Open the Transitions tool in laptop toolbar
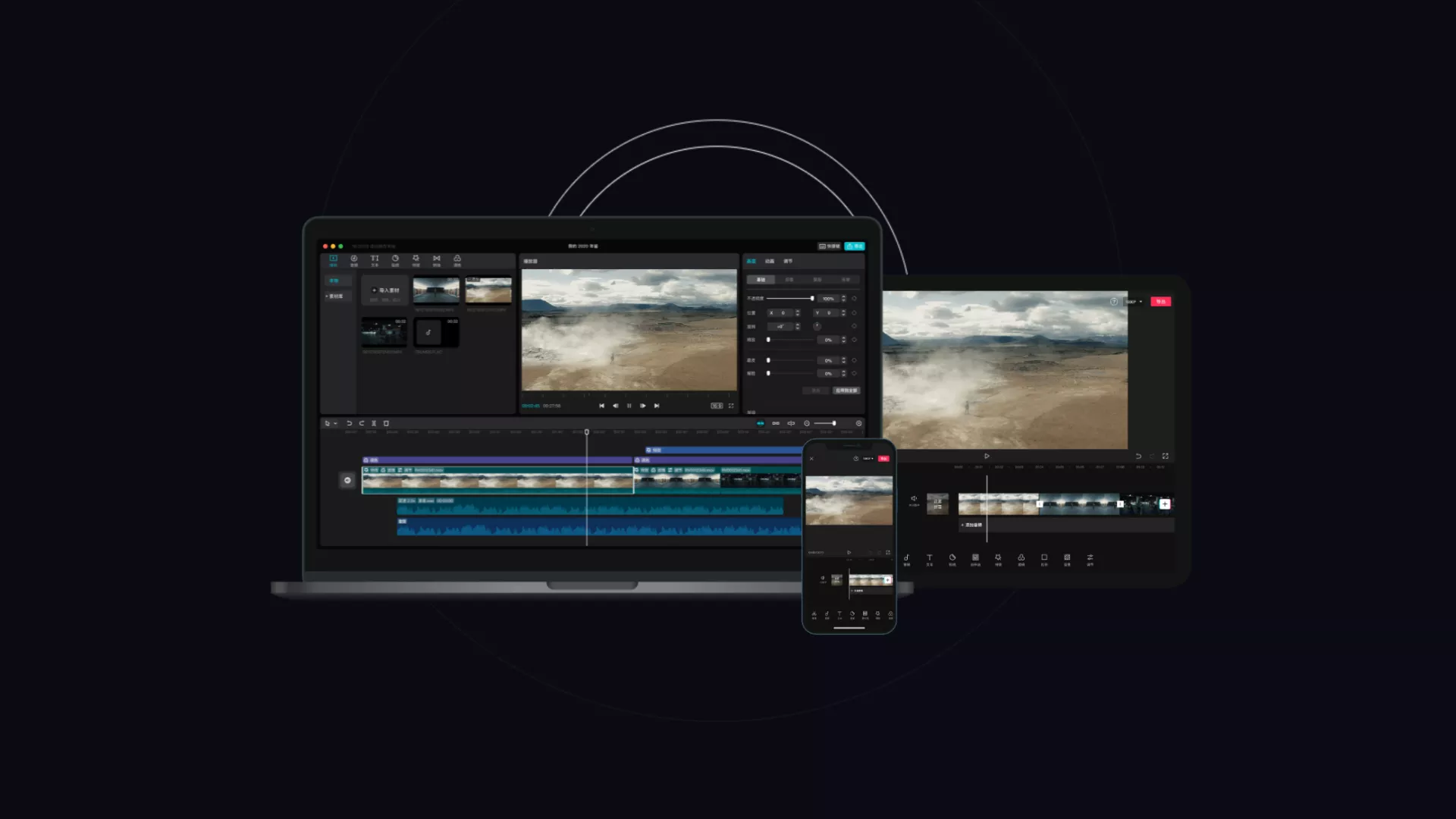1456x819 pixels. point(437,260)
